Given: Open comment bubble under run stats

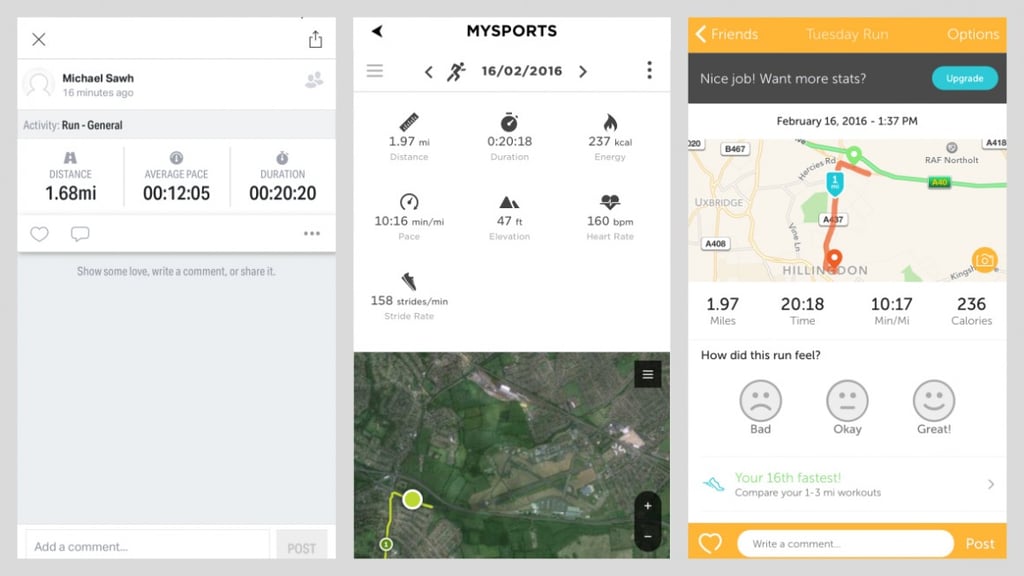Looking at the screenshot, I should [x=80, y=234].
